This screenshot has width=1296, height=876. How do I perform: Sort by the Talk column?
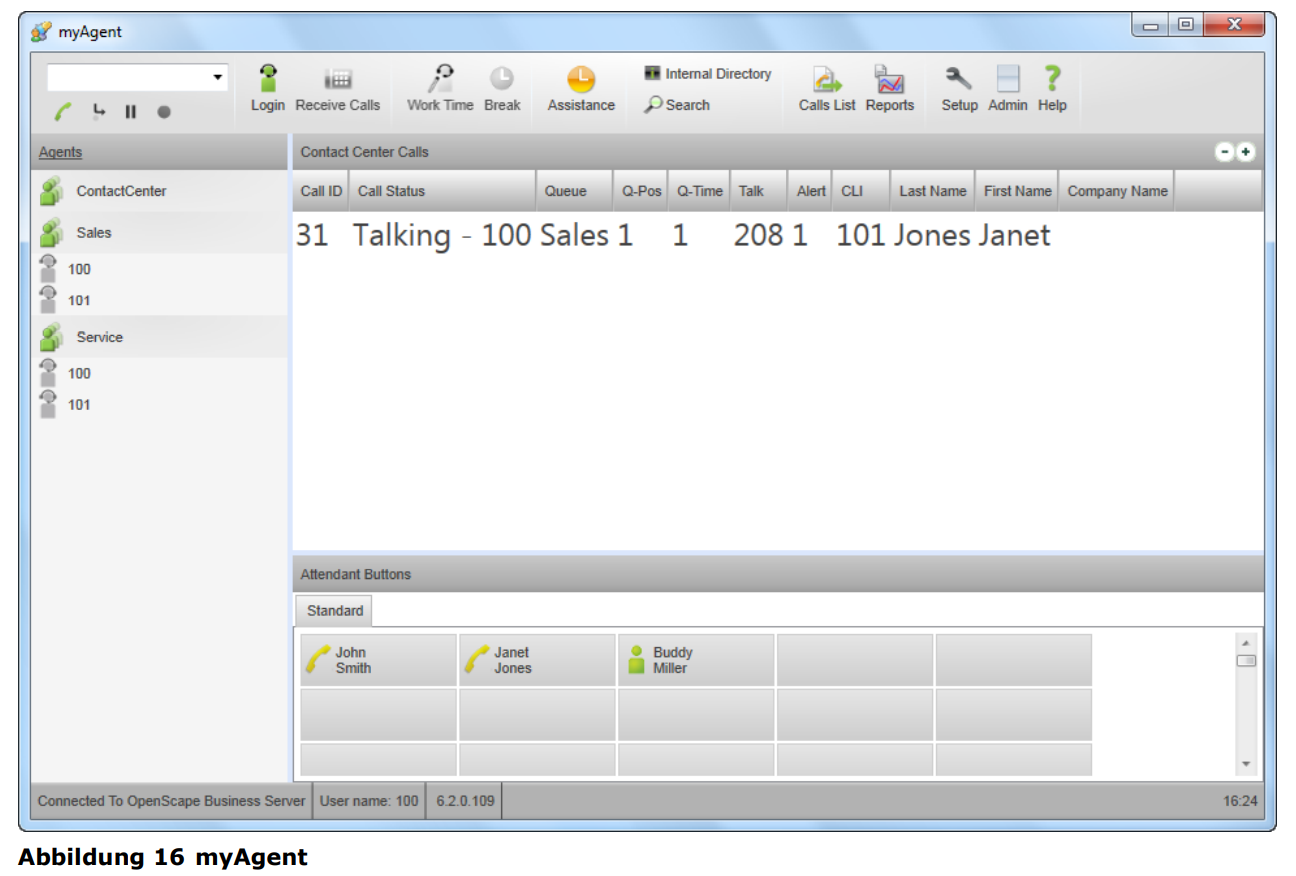pos(759,191)
